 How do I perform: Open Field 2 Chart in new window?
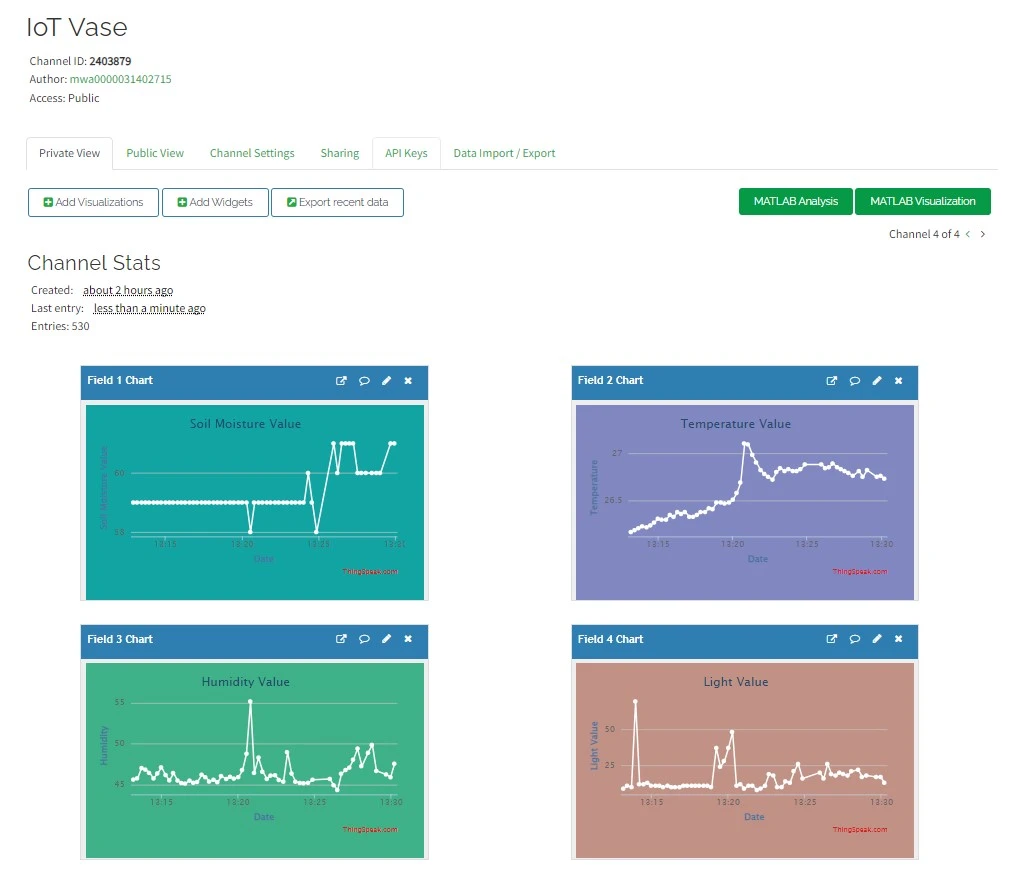[x=831, y=381]
